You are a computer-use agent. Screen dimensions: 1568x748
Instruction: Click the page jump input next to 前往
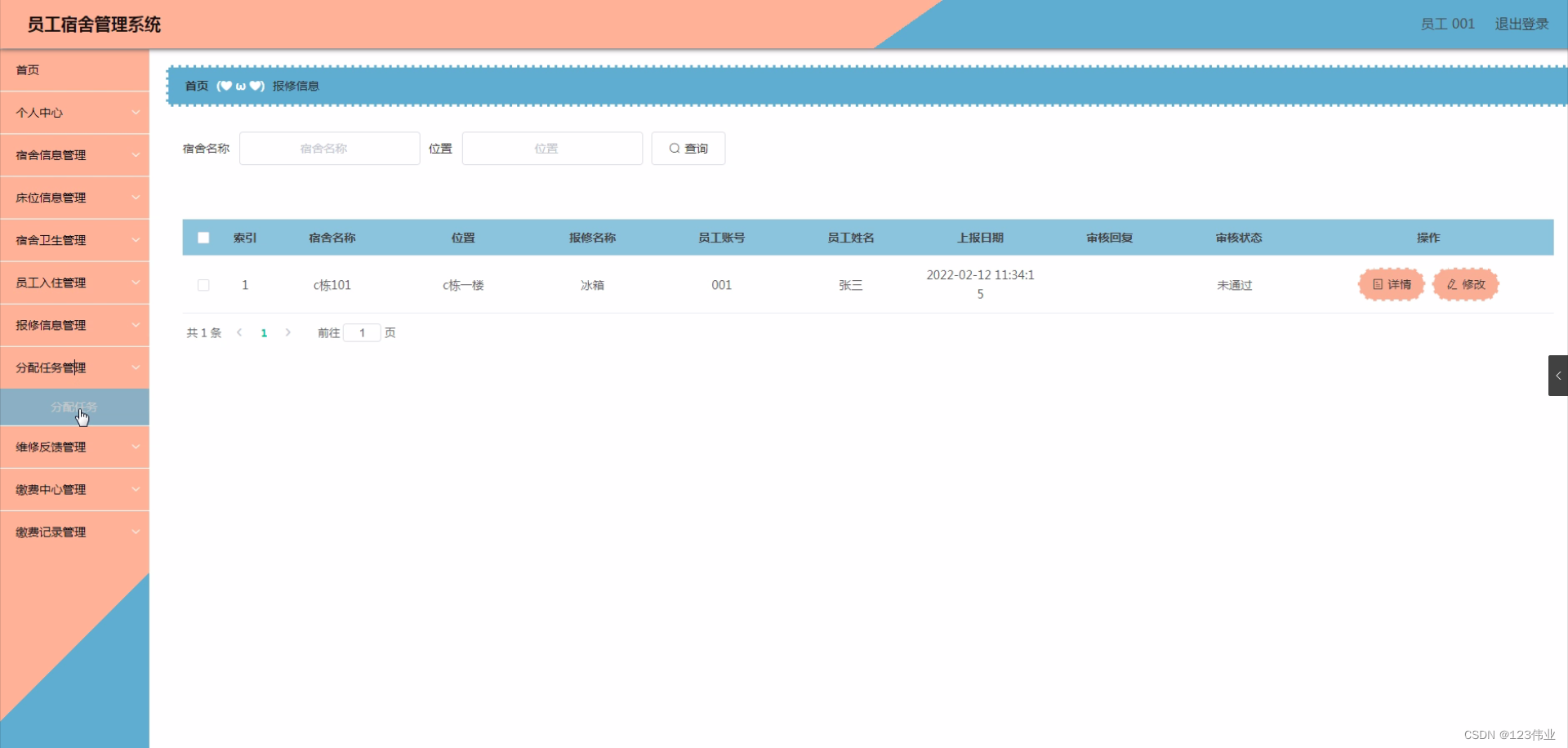pos(362,332)
